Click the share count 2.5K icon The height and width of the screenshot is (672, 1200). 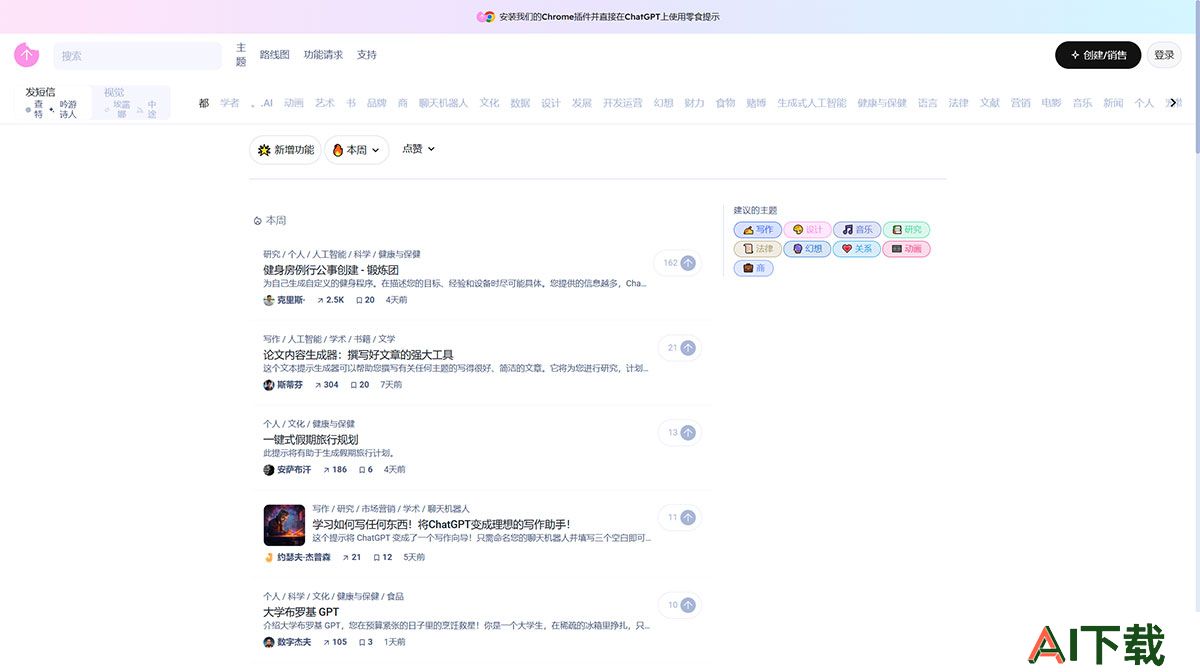pyautogui.click(x=321, y=300)
